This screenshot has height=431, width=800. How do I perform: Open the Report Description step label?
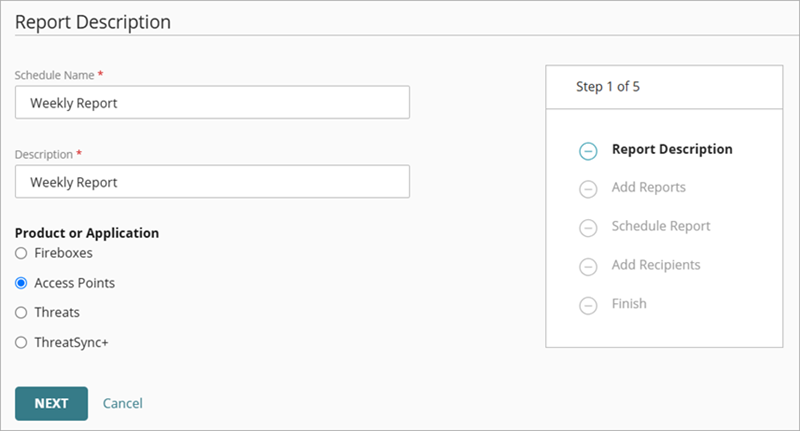672,149
